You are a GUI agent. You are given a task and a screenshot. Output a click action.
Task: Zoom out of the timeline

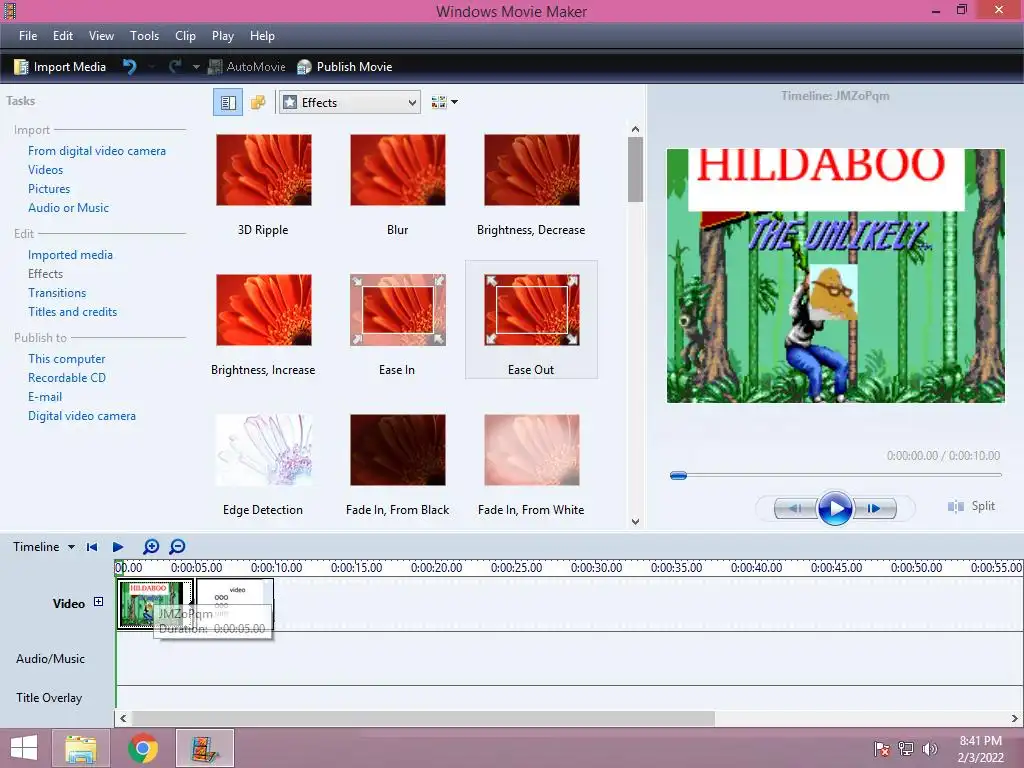coord(177,547)
